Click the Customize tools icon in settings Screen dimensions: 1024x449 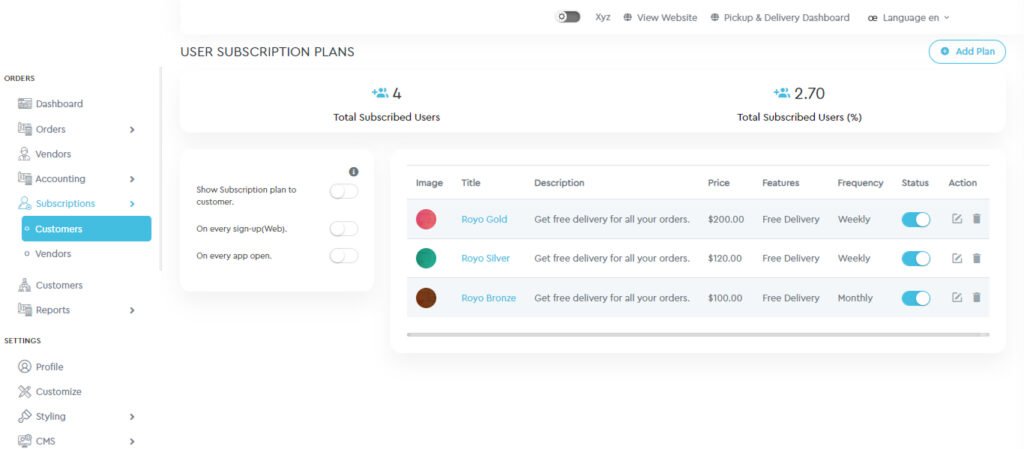[25, 392]
